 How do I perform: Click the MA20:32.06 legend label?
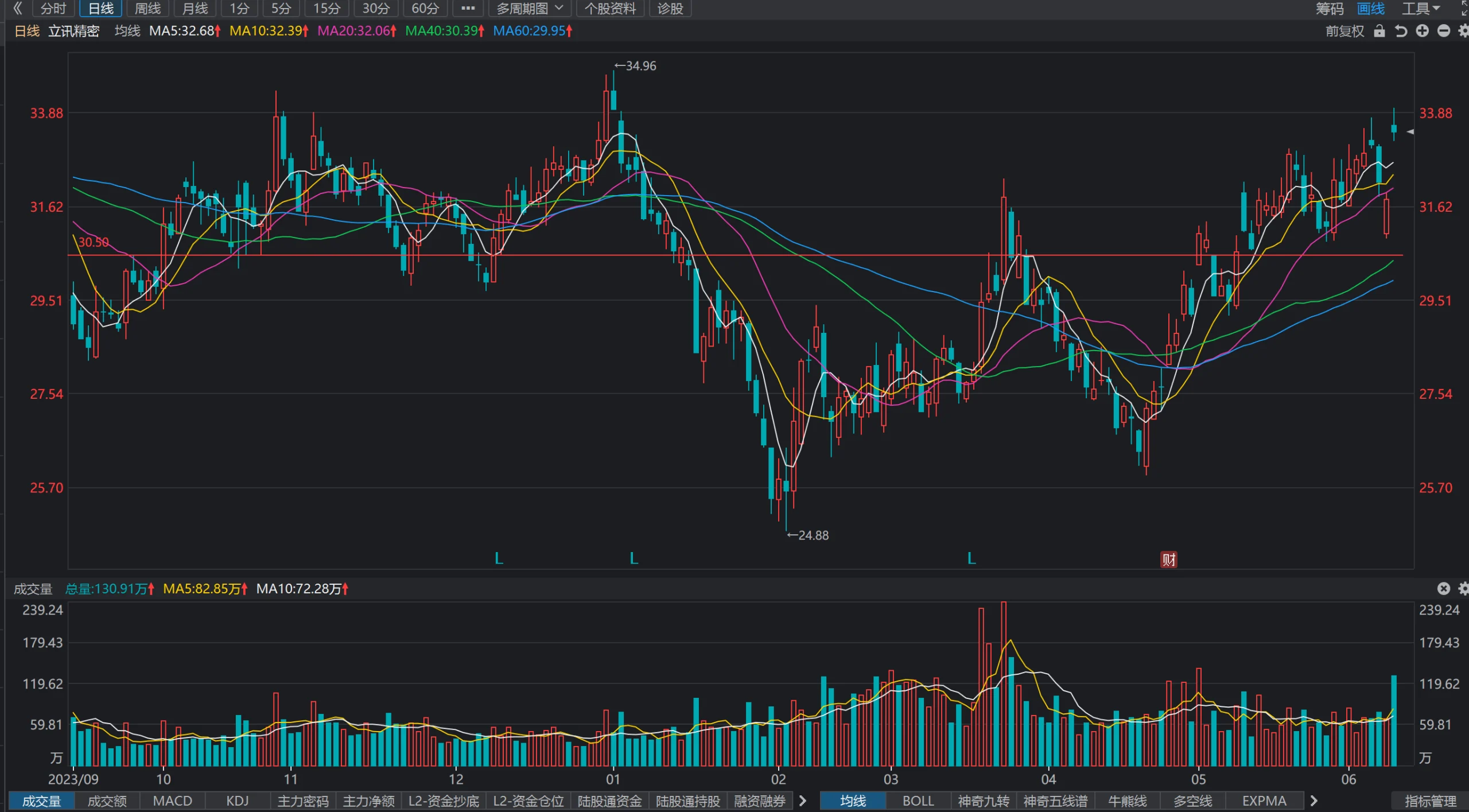point(357,31)
